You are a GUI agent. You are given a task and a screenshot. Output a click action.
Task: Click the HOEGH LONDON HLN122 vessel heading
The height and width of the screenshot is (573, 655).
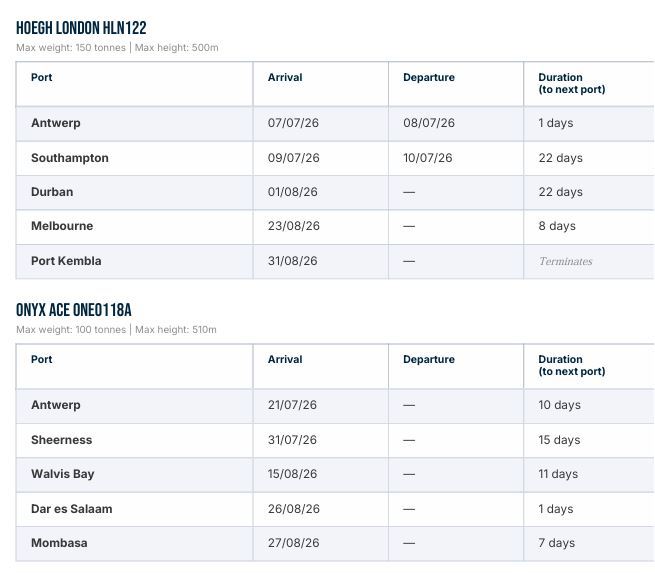tap(81, 28)
